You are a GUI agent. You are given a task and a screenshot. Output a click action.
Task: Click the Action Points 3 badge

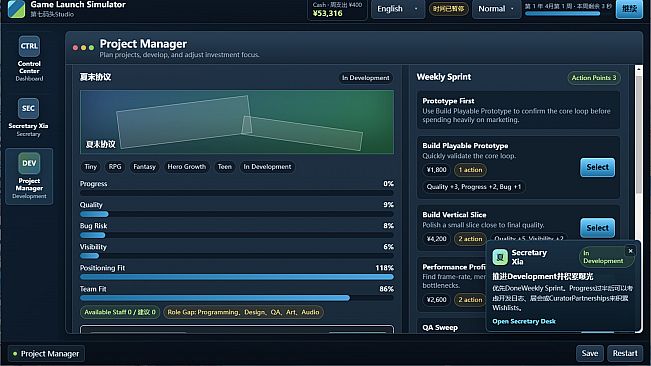[x=594, y=78]
